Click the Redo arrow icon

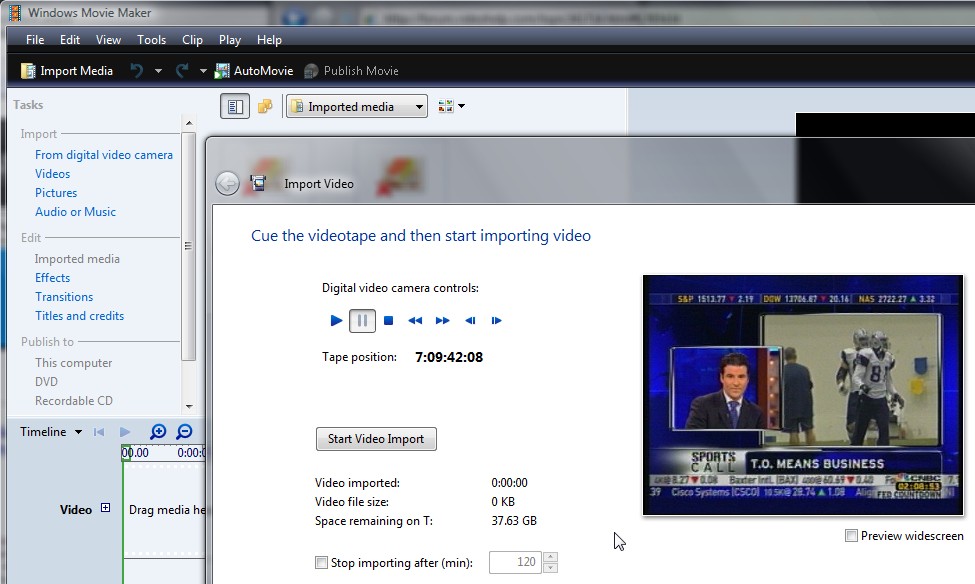click(182, 71)
